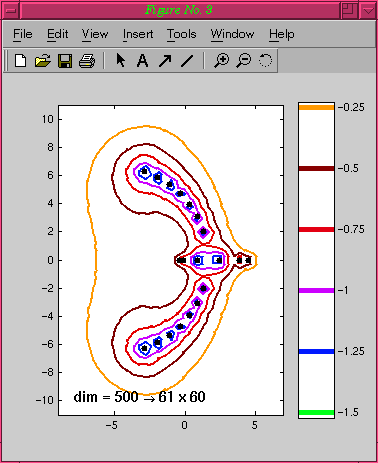The image size is (378, 463).
Task: Select the Add Text tool
Action: coord(142,61)
